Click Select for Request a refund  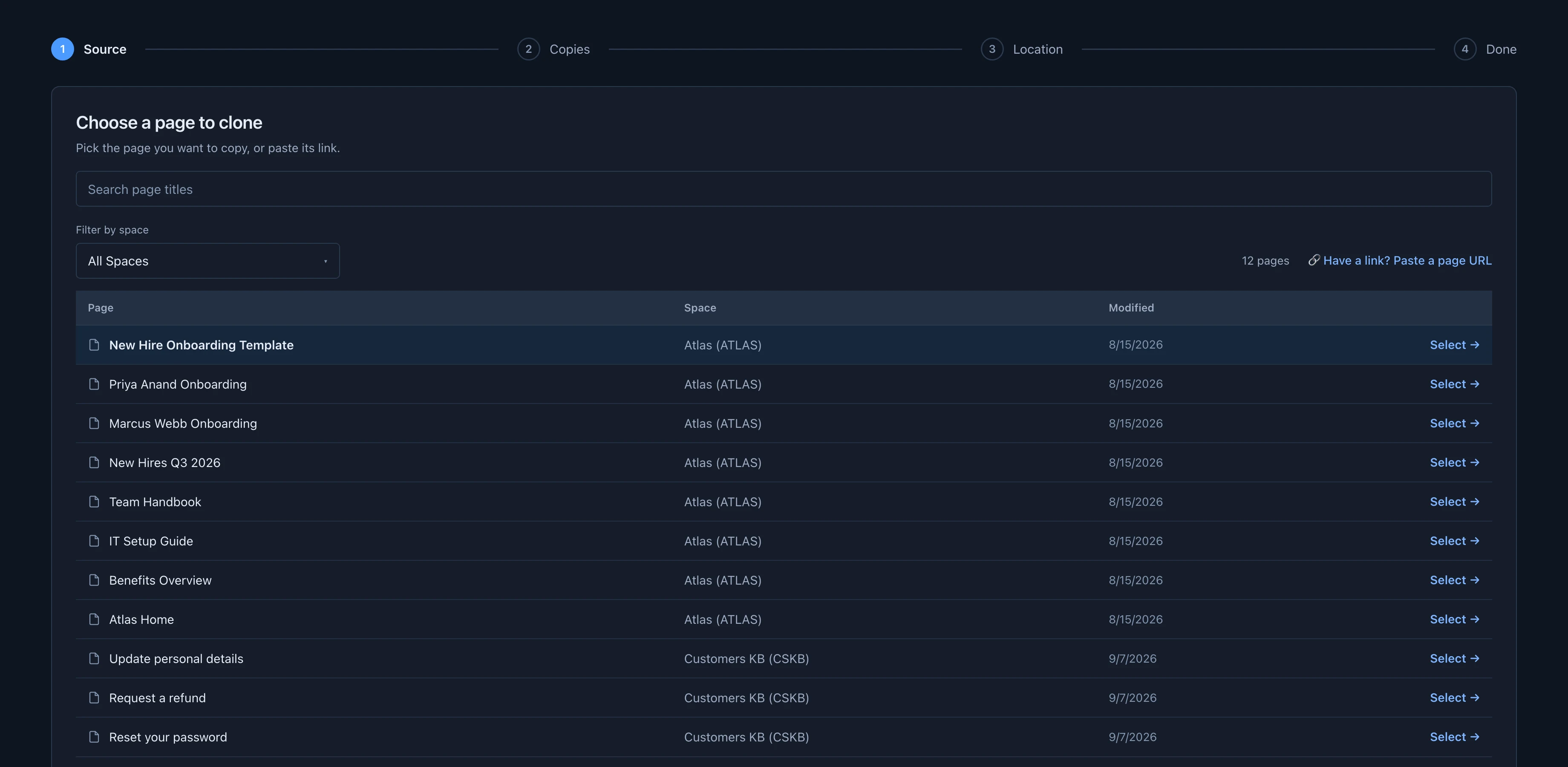coord(1454,698)
